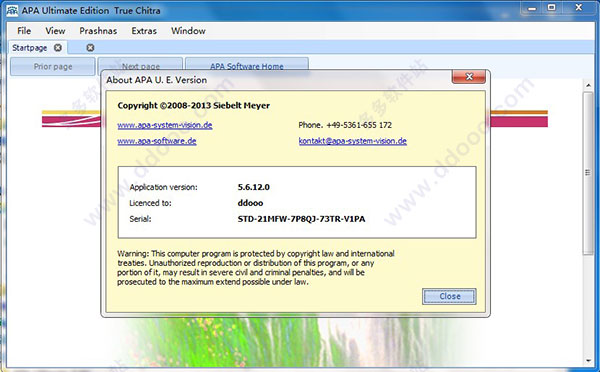
Task: Click the vertical scrollbar up arrow
Action: [588, 85]
